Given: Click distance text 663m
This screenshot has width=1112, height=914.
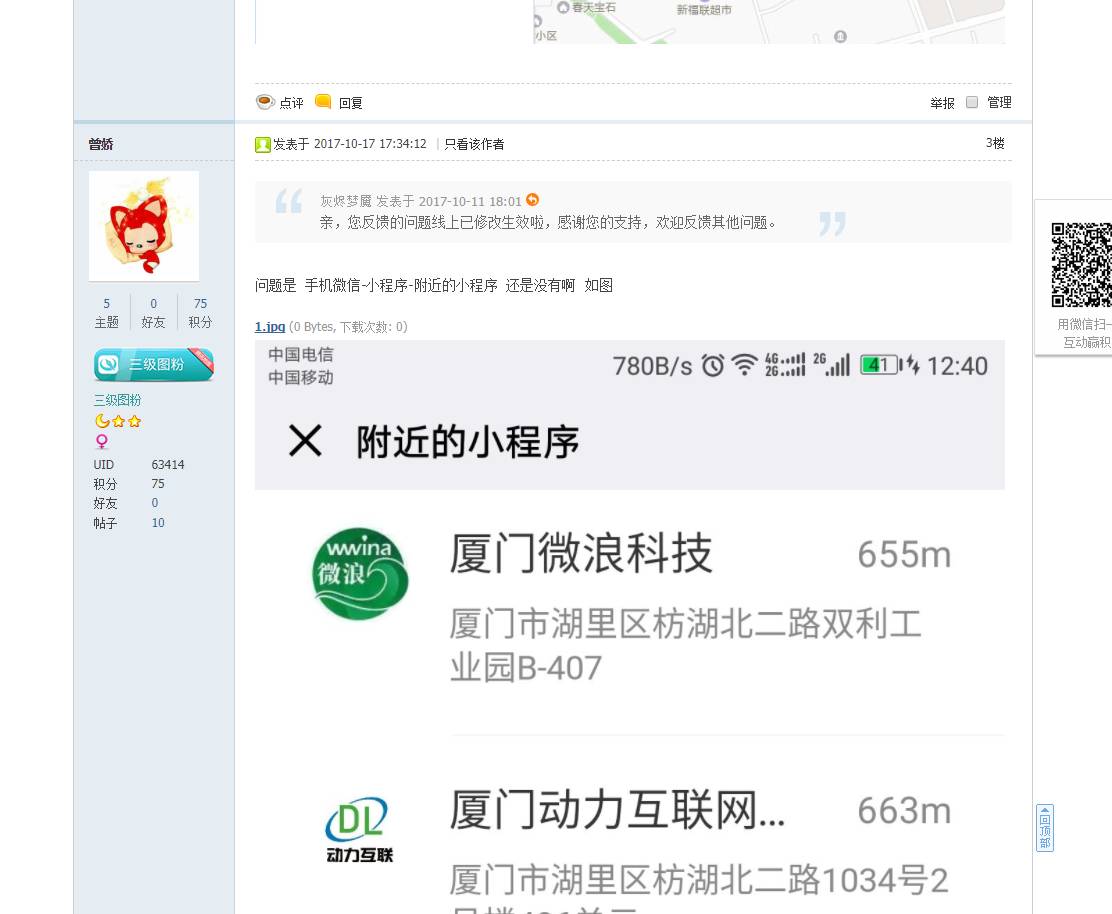Looking at the screenshot, I should click(904, 811).
